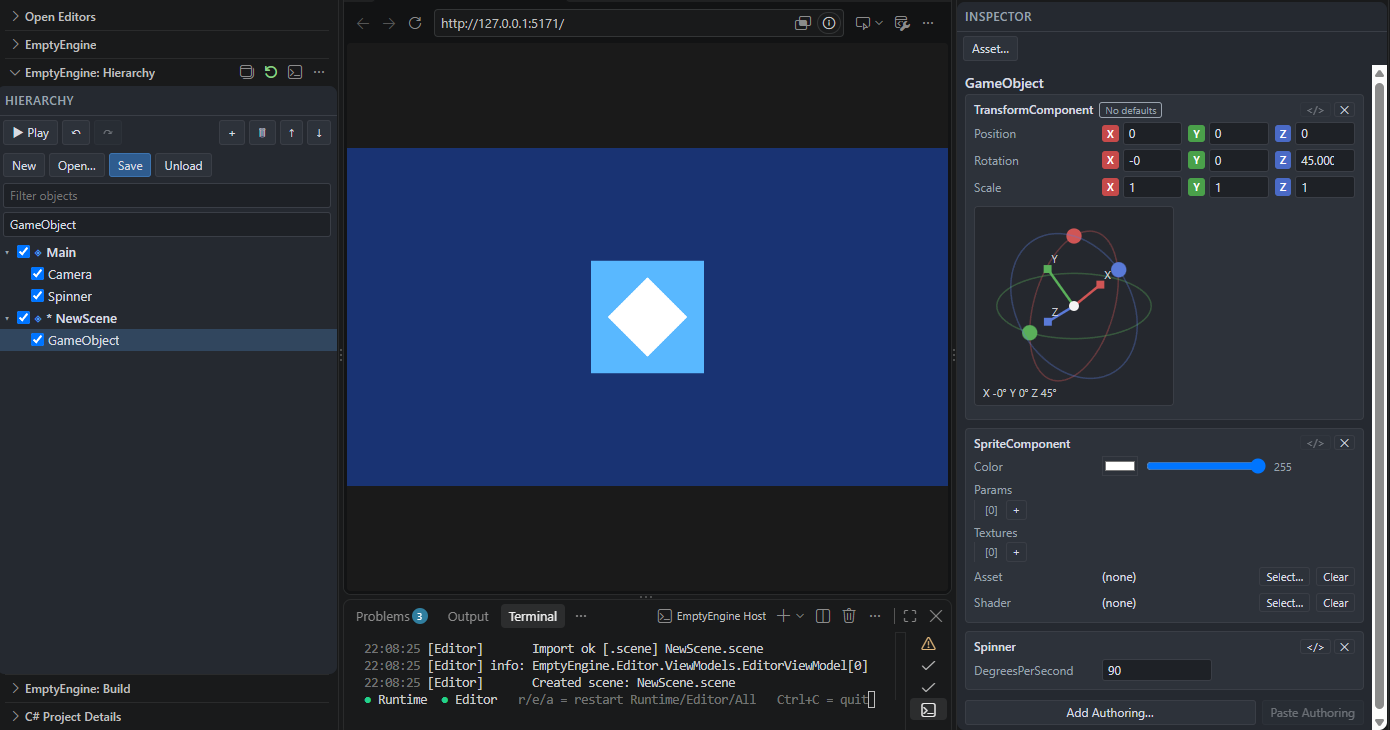View source of TransformComponent via code icon
Viewport: 1390px width, 730px height.
pos(1316,110)
